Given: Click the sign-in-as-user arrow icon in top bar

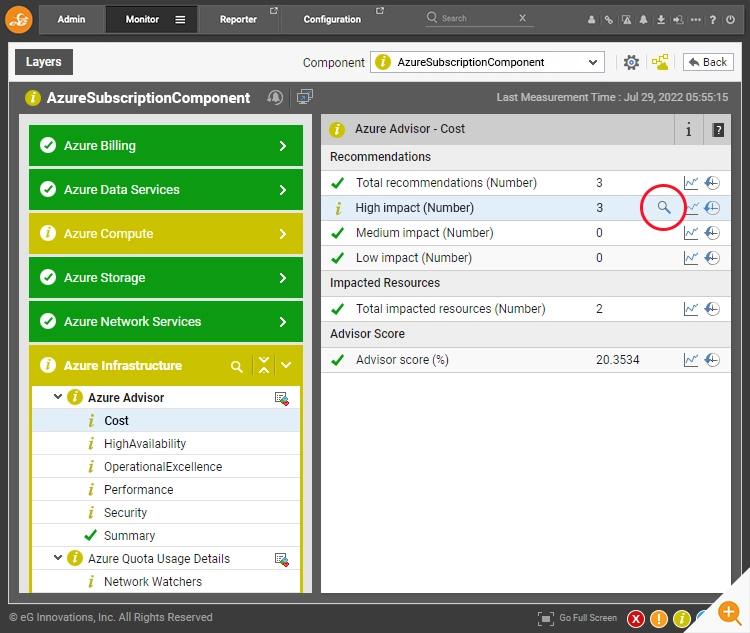Looking at the screenshot, I should coord(678,20).
